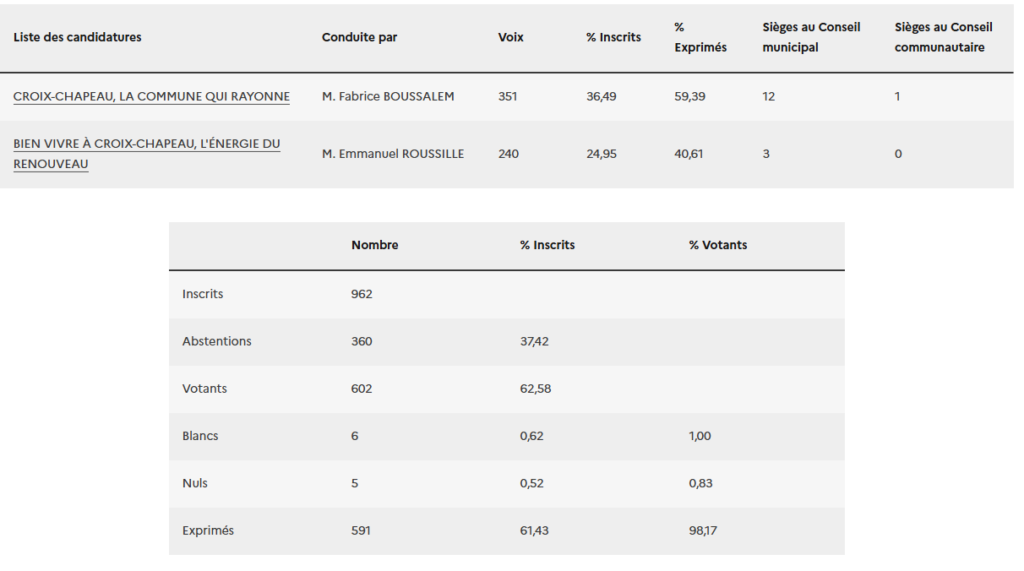
Task: Click the Votants row label
Action: click(x=204, y=388)
